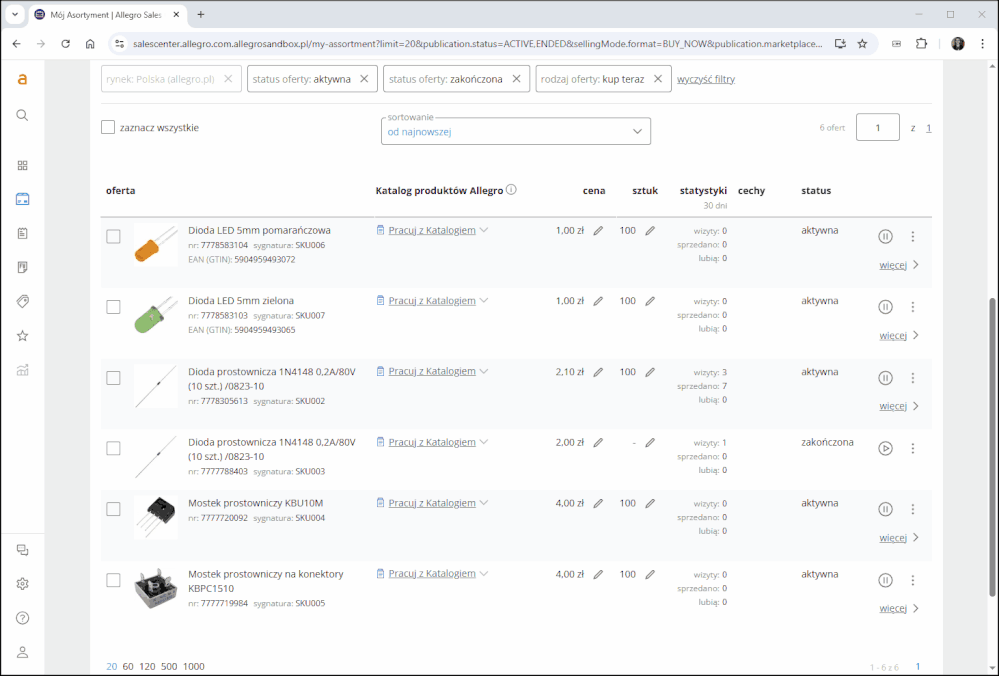The width and height of the screenshot is (999, 676).
Task: Open the 'sortowanie' dropdown
Action: tap(516, 131)
